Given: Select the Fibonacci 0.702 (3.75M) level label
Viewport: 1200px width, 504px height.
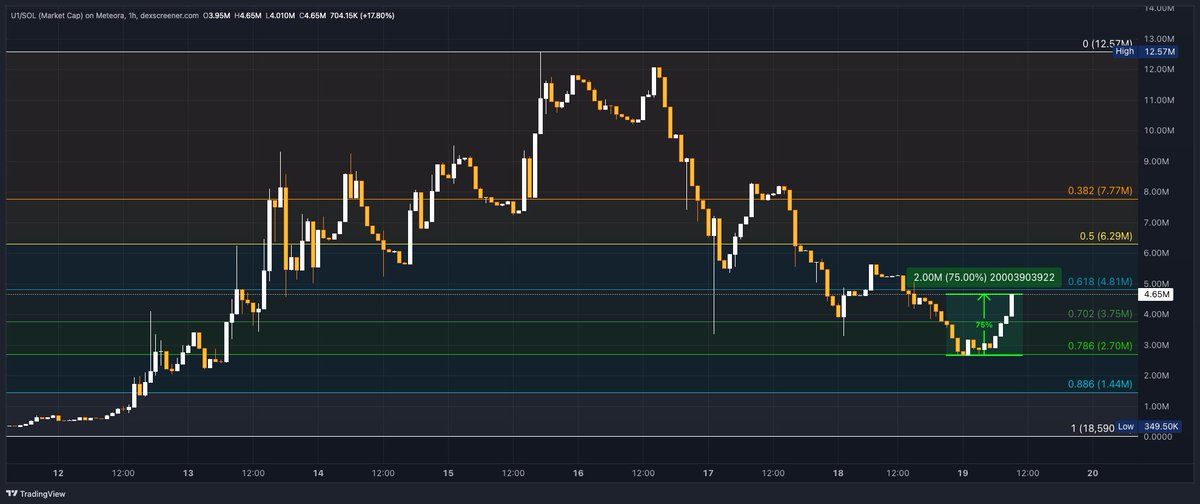Looking at the screenshot, I should pyautogui.click(x=1098, y=314).
